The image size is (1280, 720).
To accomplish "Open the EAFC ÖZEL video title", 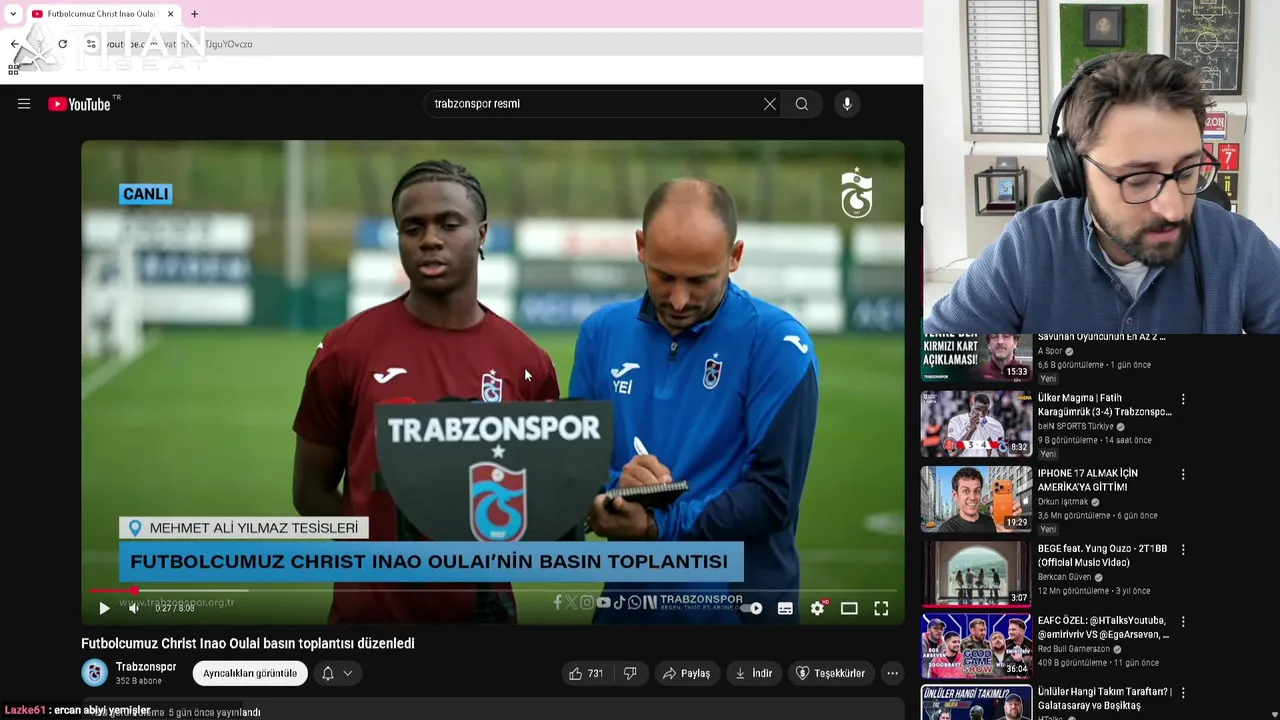I will [x=1103, y=627].
